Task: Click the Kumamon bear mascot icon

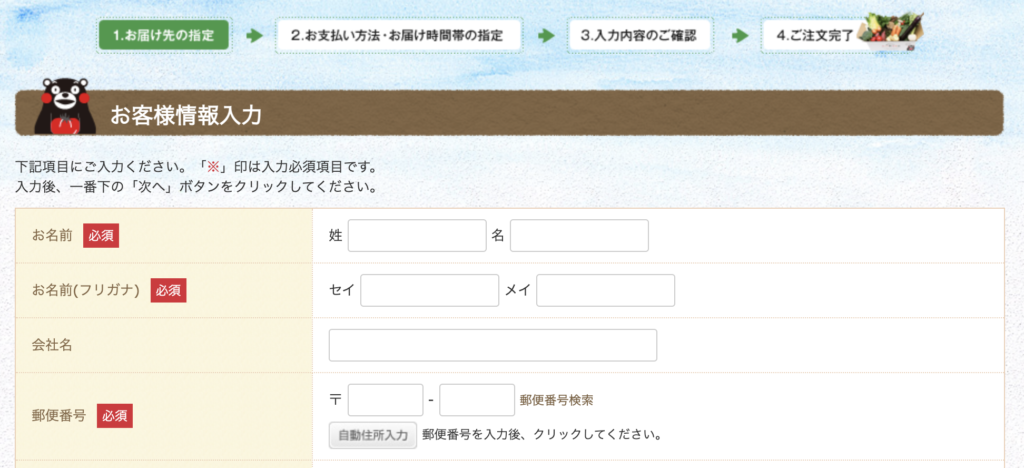Action: click(x=65, y=106)
